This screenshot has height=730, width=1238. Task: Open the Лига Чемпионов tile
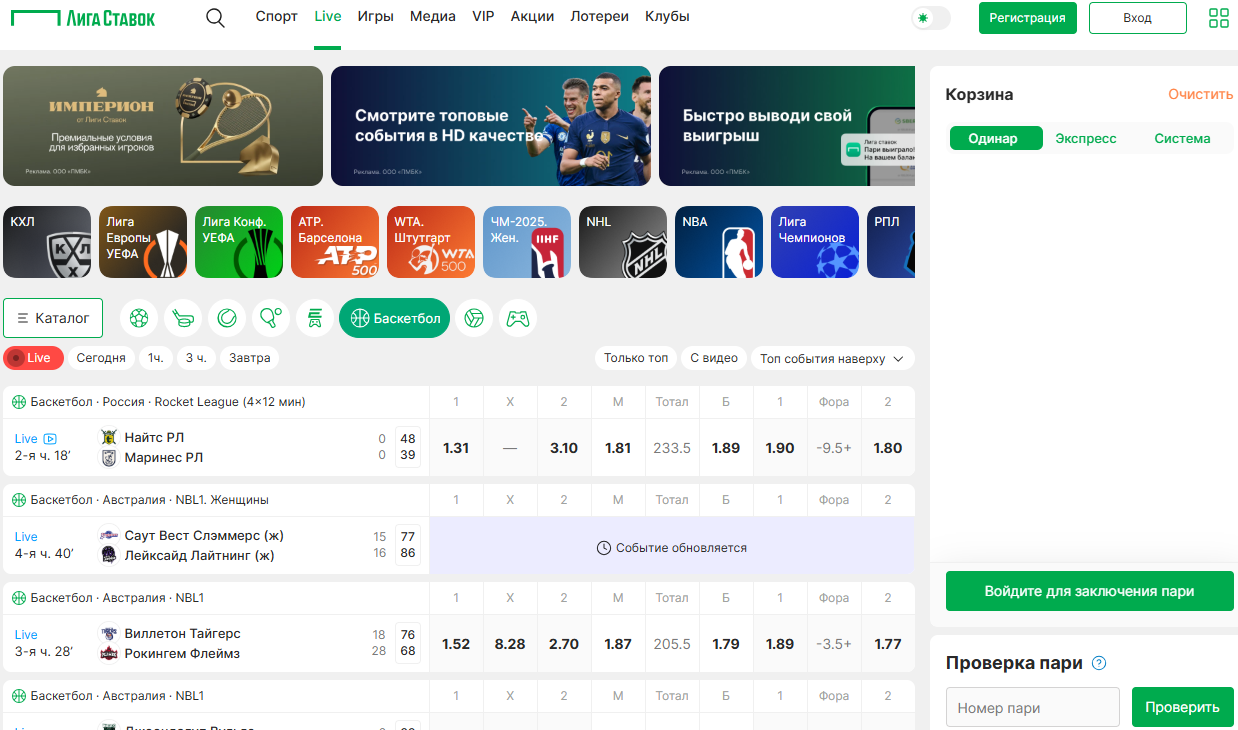[x=815, y=242]
